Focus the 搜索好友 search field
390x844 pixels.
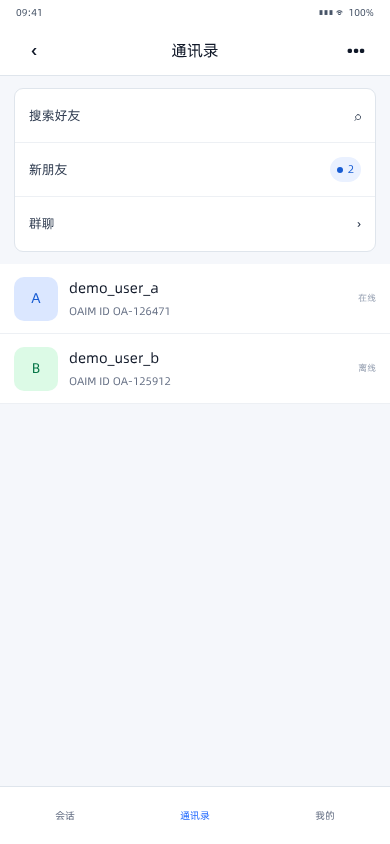pyautogui.click(x=195, y=116)
